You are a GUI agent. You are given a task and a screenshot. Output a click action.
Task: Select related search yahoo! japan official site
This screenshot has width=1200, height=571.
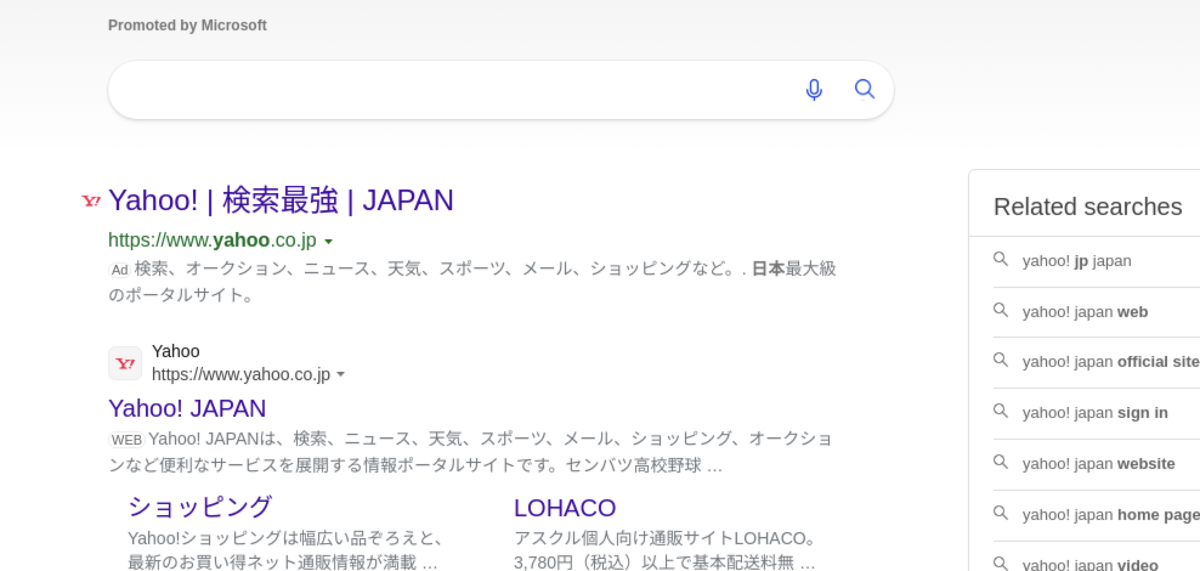tap(1110, 362)
